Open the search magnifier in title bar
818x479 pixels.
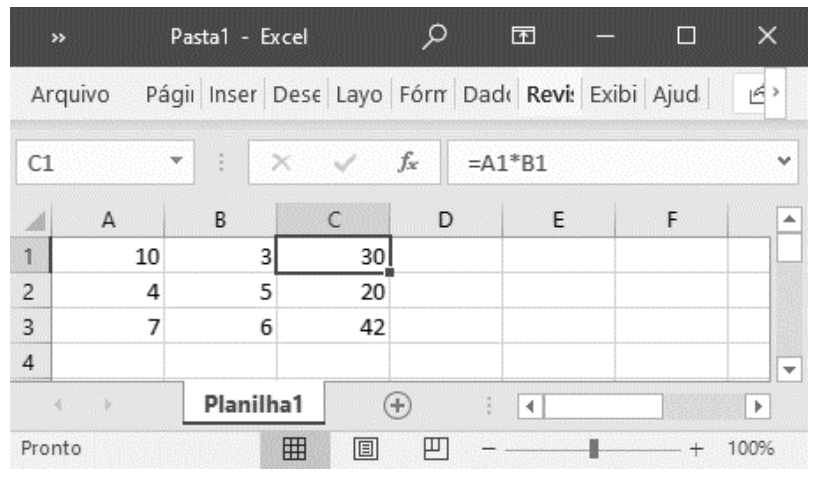click(x=434, y=37)
